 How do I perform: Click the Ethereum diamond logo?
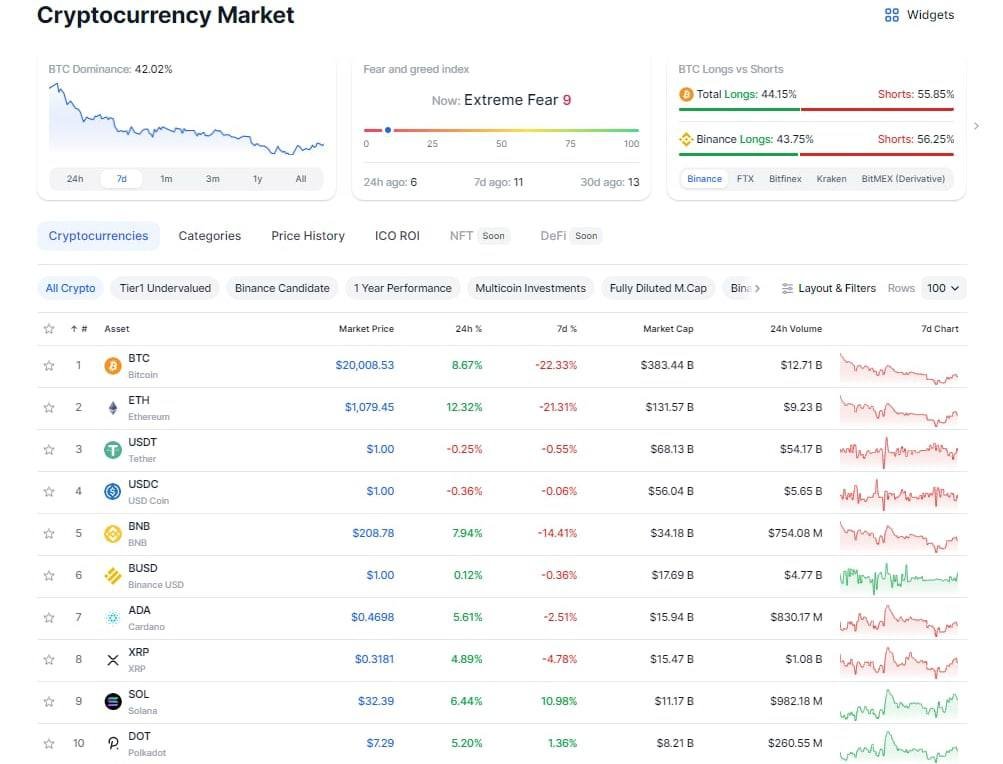coord(113,408)
